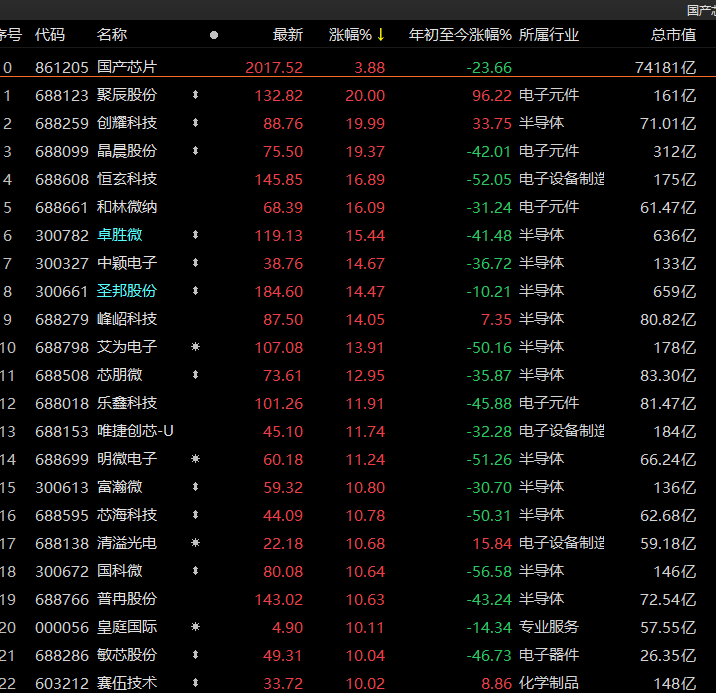
Task: Click the 最新 column header
Action: (x=288, y=35)
